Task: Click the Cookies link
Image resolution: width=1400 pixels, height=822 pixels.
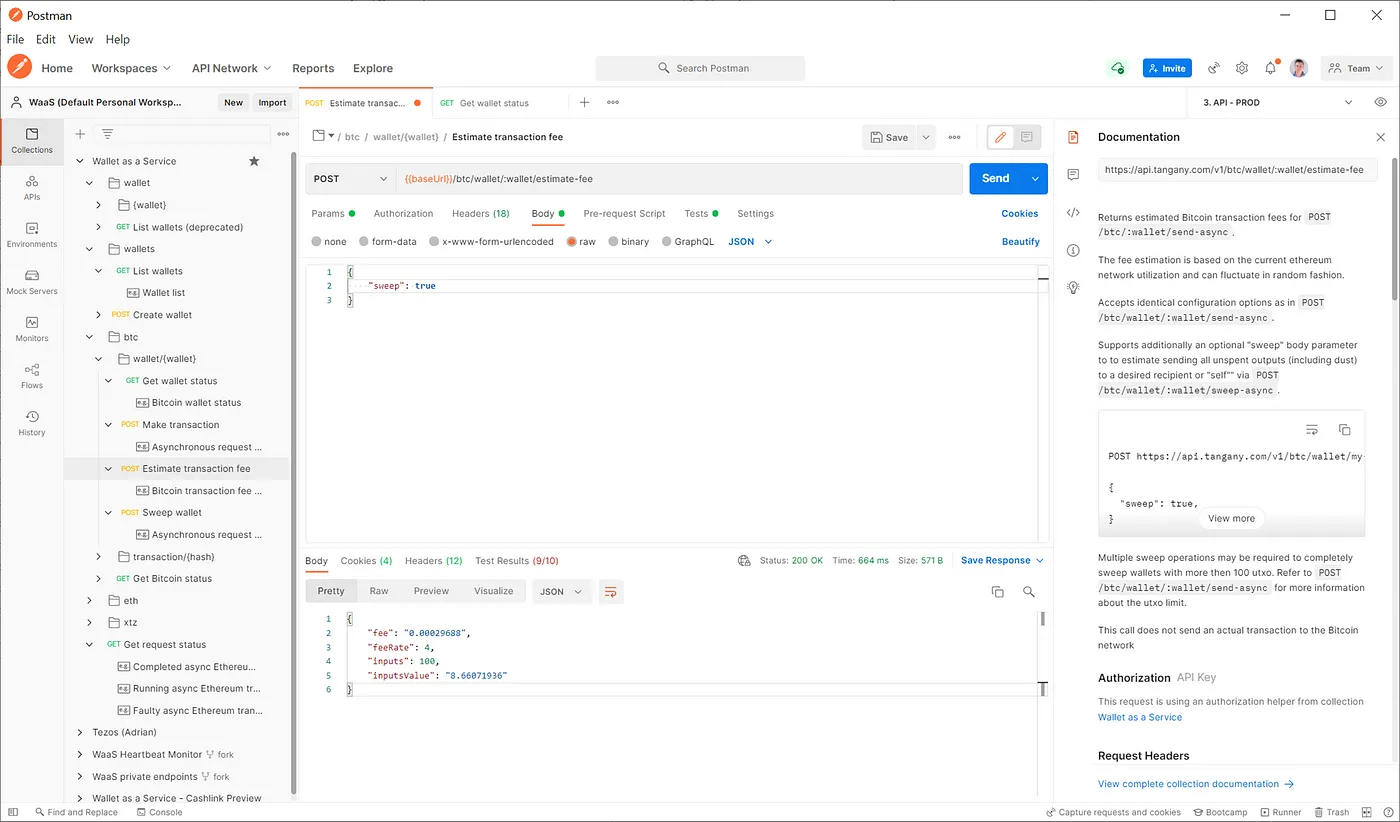Action: (1020, 213)
